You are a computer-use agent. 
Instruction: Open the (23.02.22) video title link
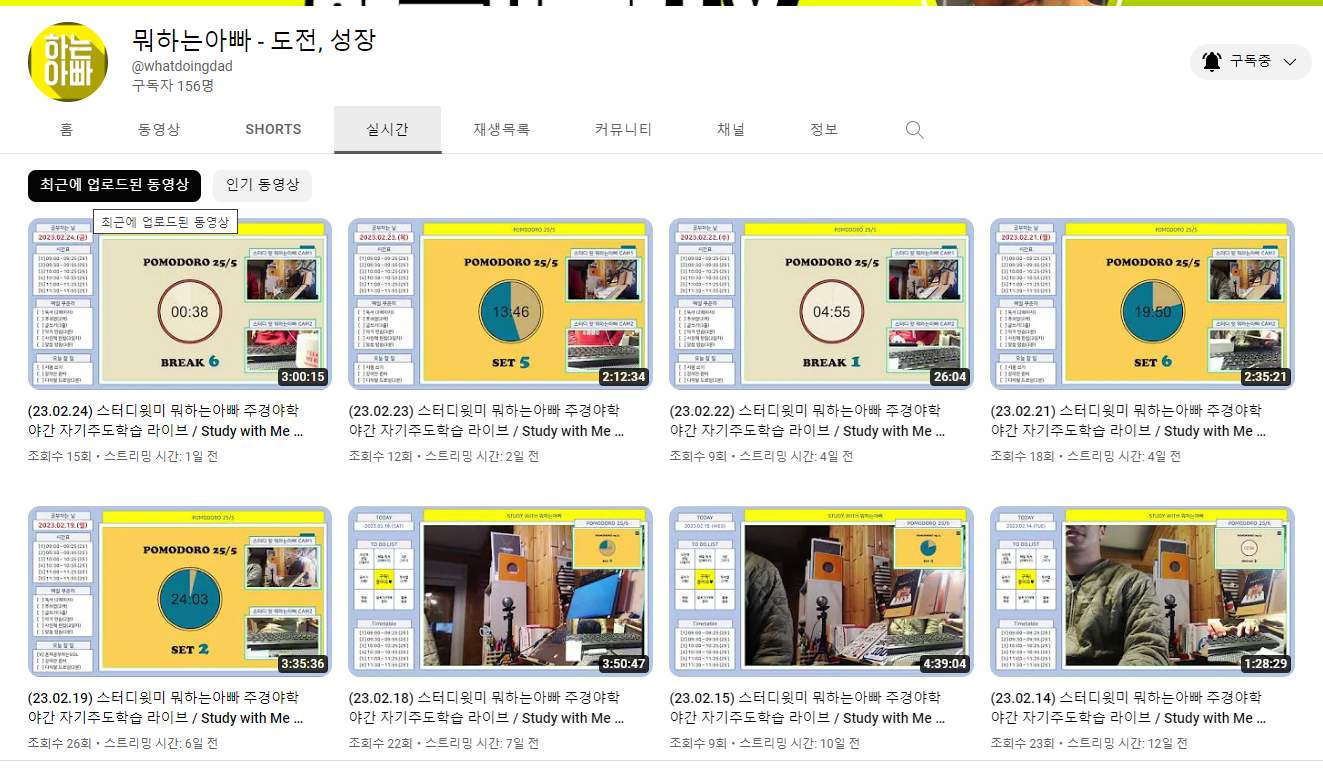(x=807, y=421)
